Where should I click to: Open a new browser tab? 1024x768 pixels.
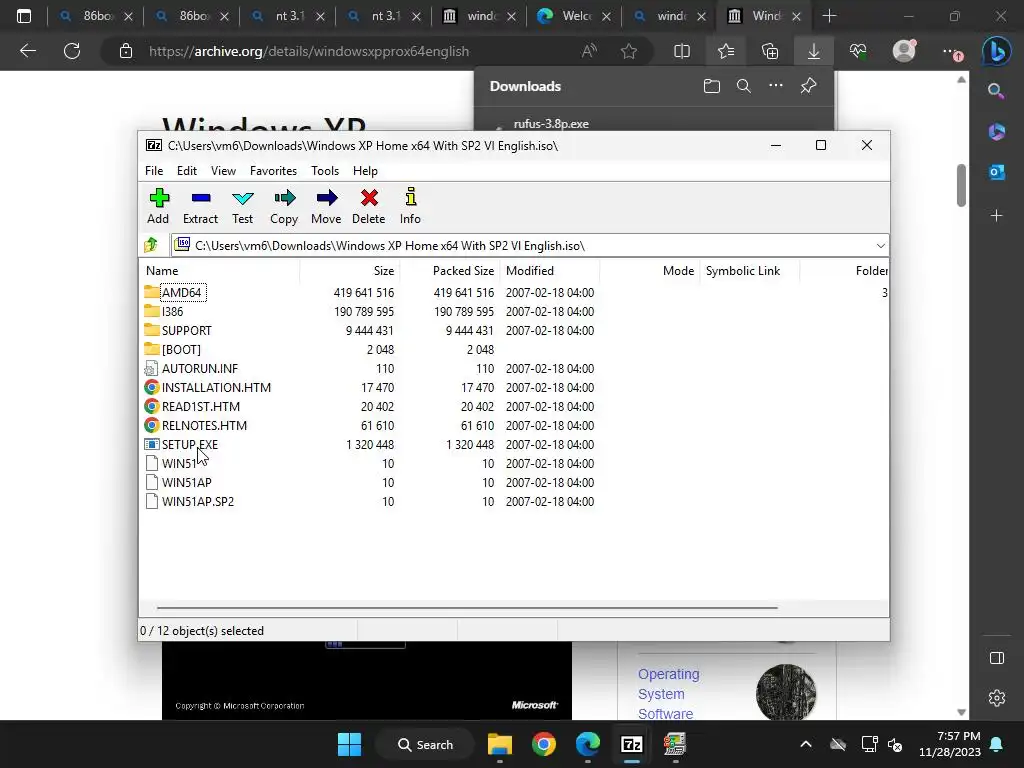tap(829, 16)
